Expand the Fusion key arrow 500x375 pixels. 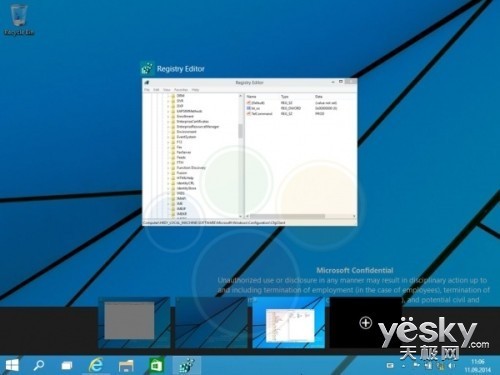[x=168, y=173]
